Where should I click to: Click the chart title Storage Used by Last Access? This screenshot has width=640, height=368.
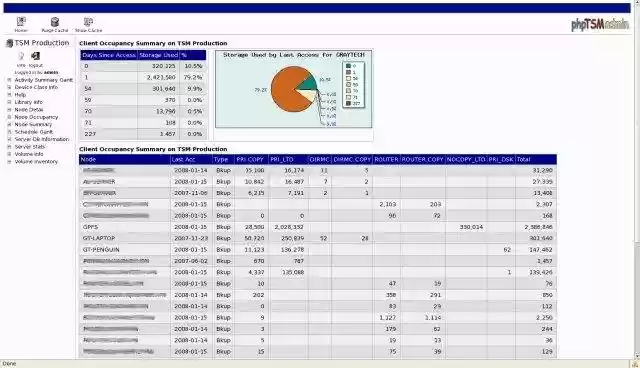[293, 55]
